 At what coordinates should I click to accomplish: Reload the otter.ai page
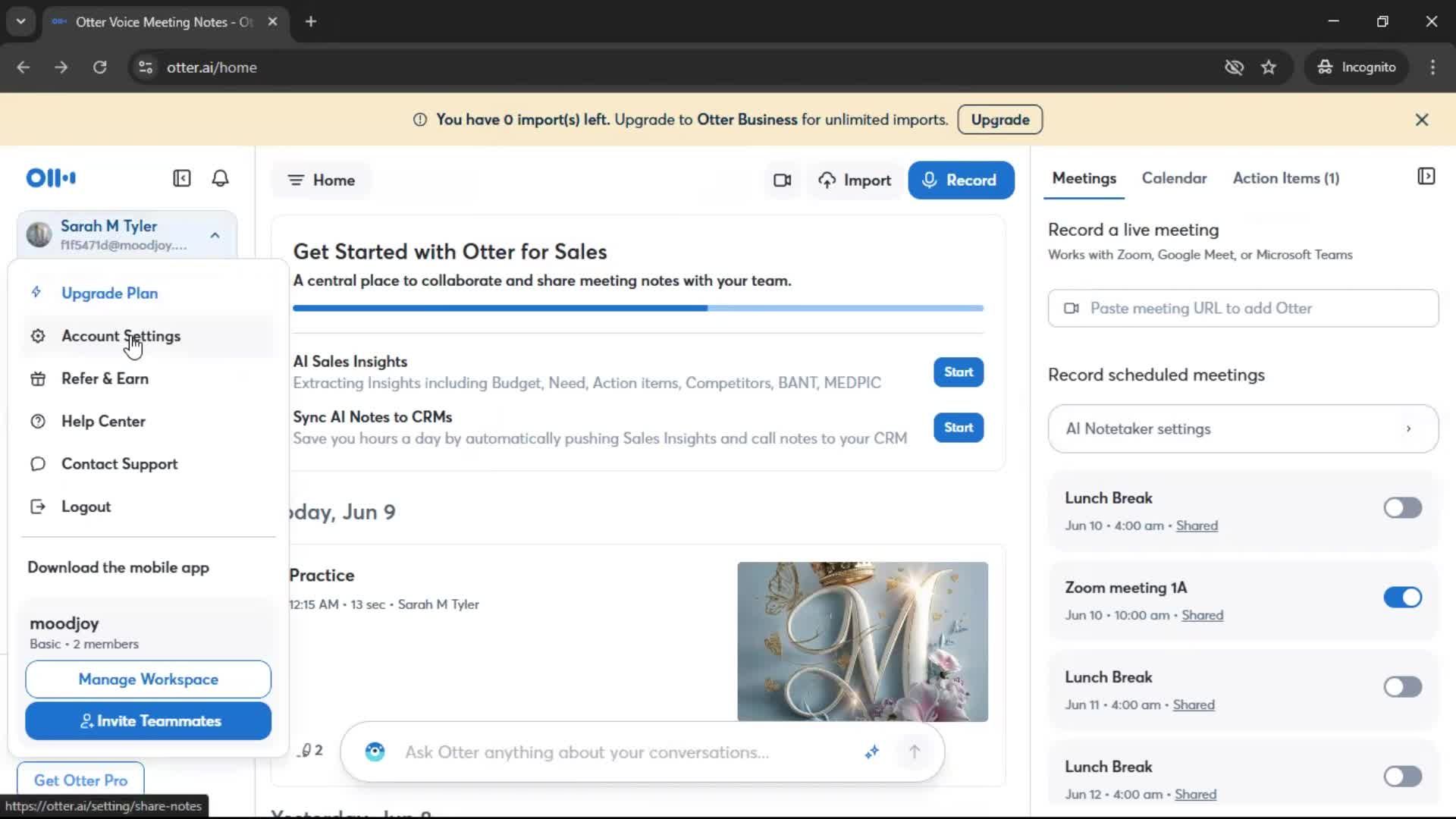[99, 67]
